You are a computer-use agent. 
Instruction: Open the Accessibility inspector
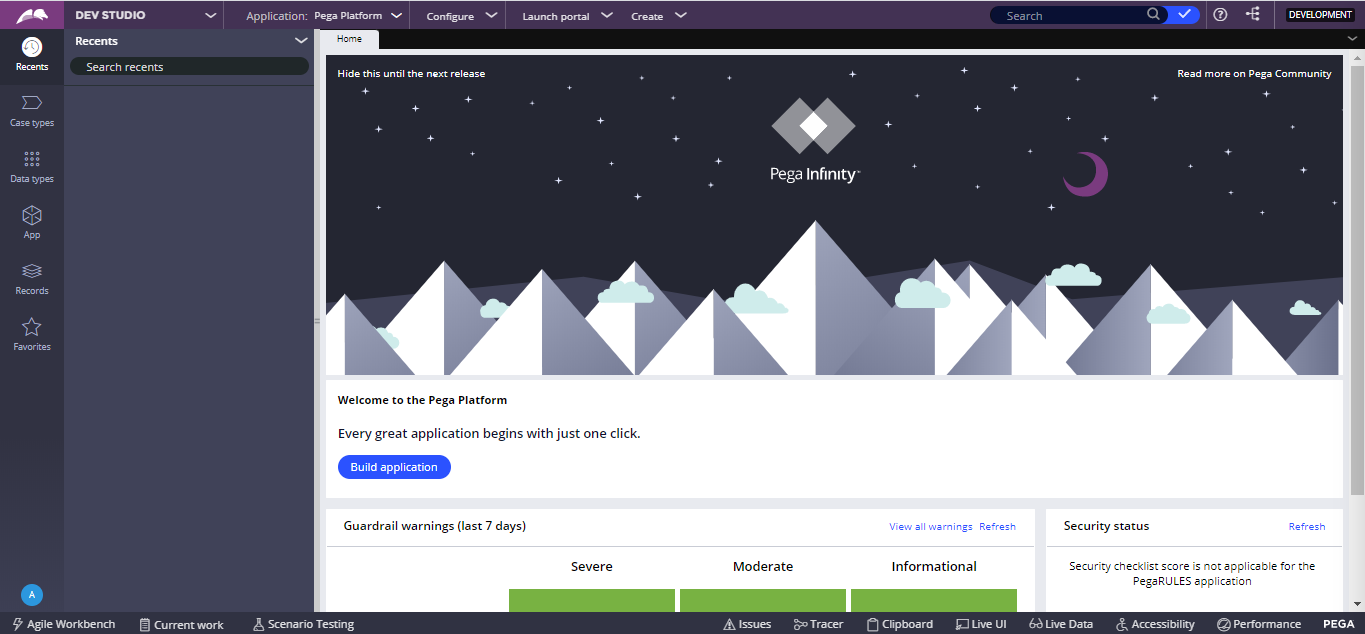(1155, 624)
